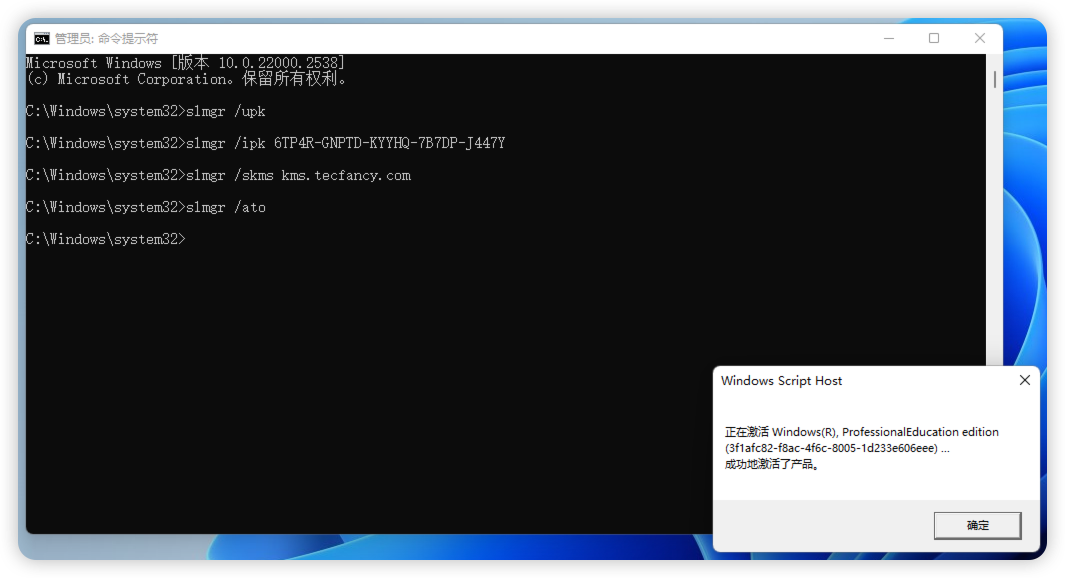Screen dimensions: 1065x578
Task: Click the last empty C:\Windows\system32> prompt
Action: point(105,239)
